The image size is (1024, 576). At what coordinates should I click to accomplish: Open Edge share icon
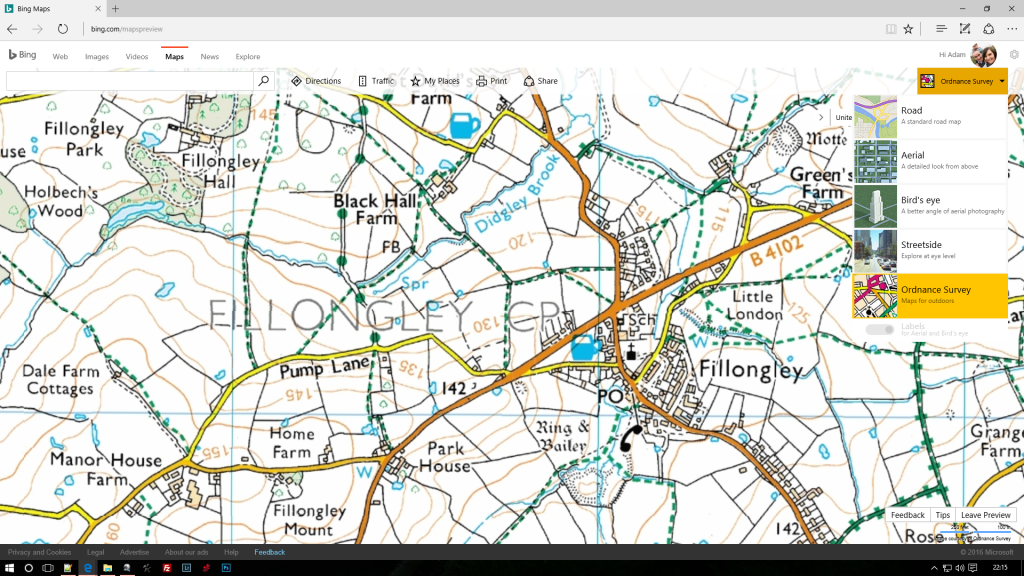pos(989,29)
